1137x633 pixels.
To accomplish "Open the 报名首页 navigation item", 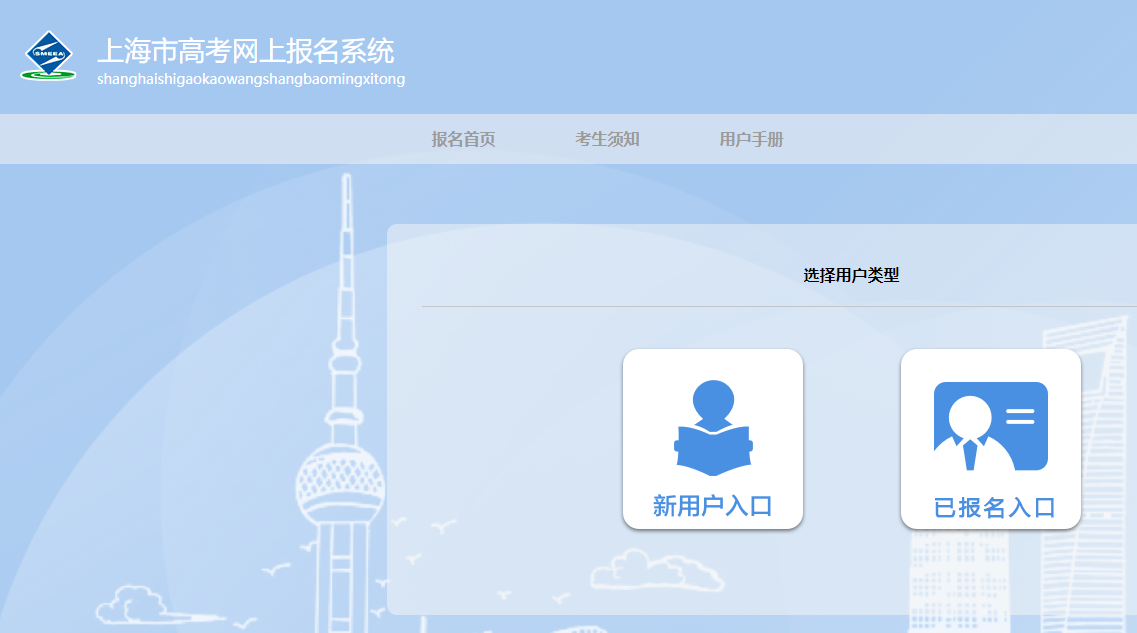I will [x=463, y=140].
